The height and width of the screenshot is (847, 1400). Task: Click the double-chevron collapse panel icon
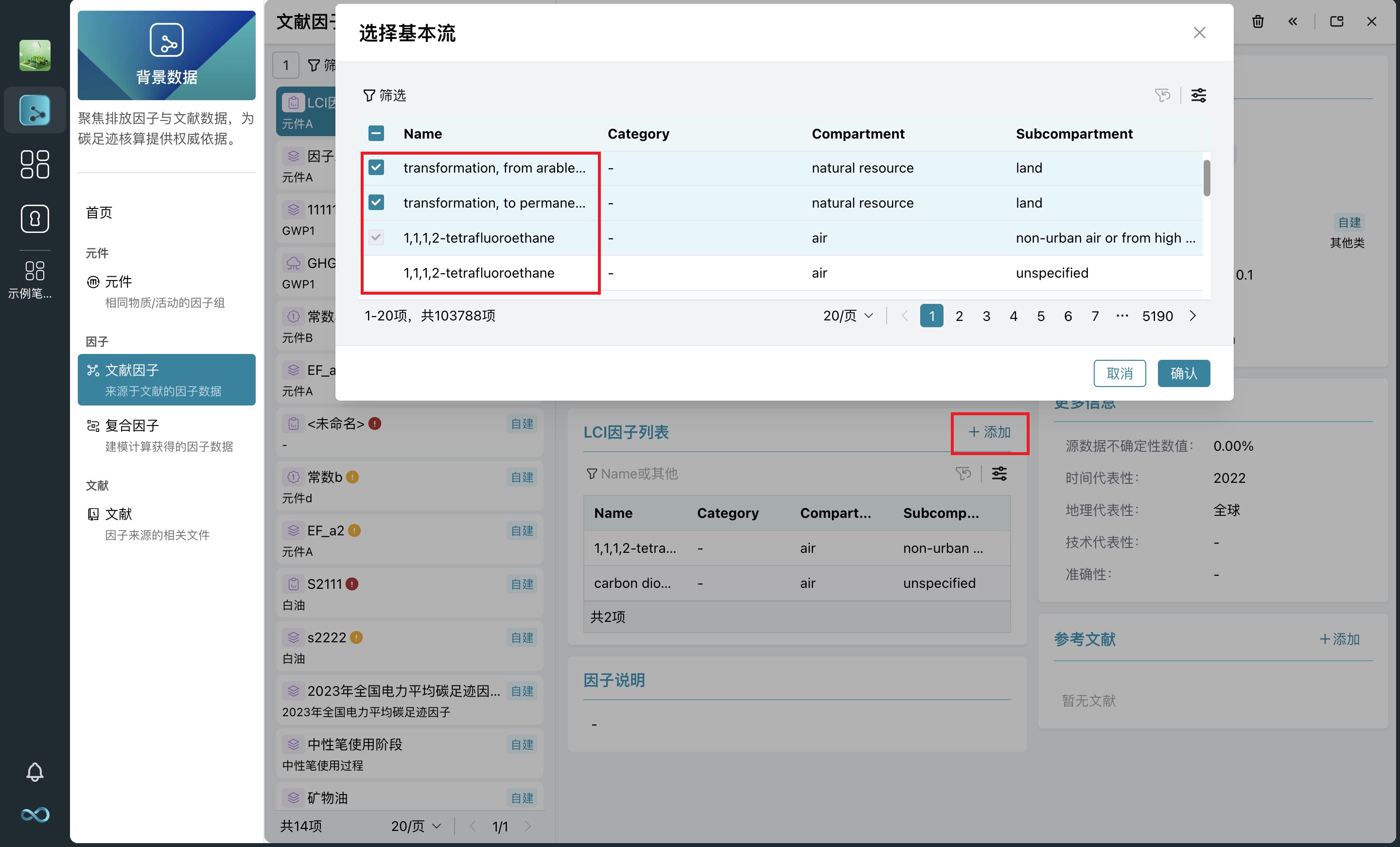(1293, 21)
